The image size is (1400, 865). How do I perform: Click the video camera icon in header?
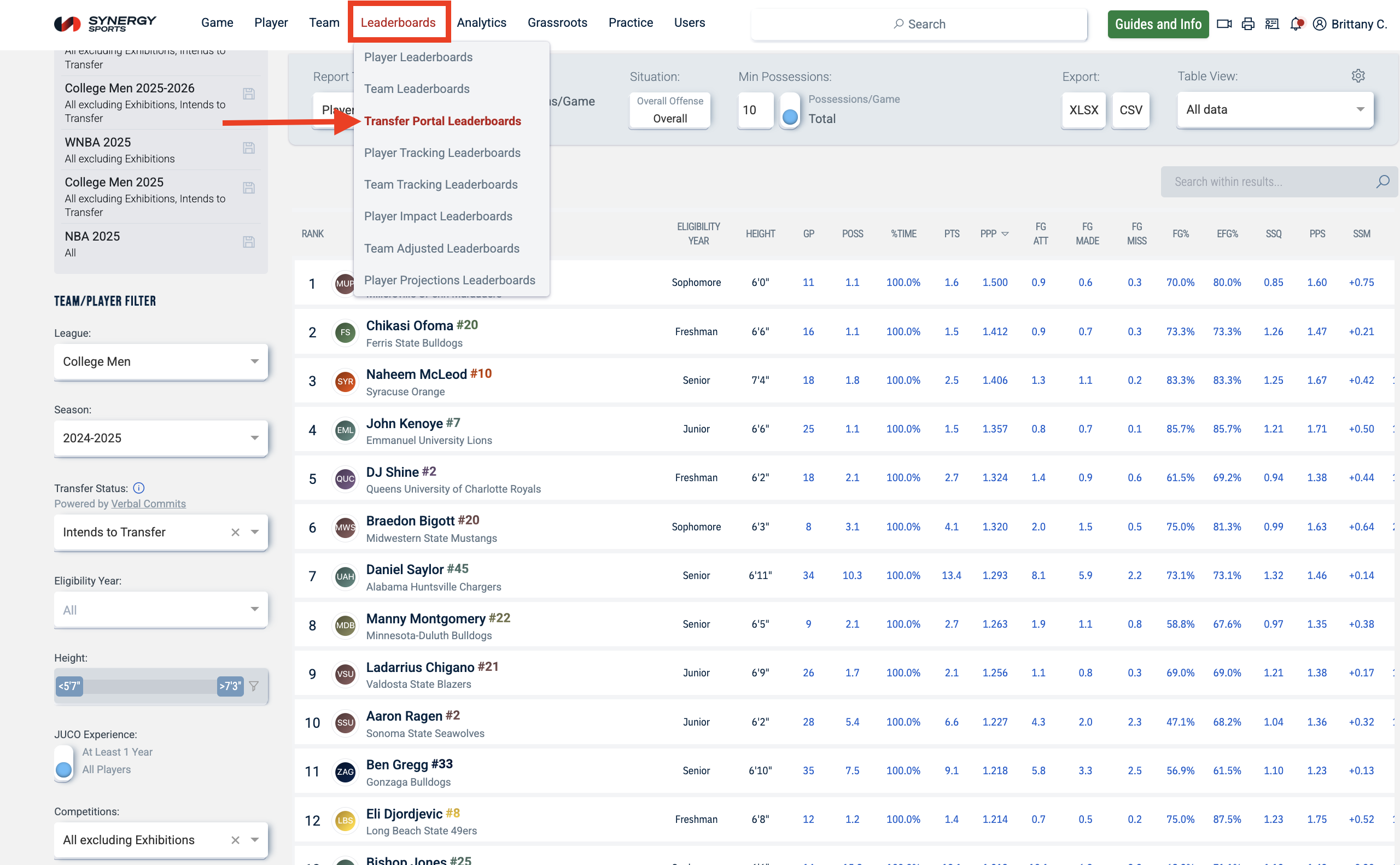pyautogui.click(x=1224, y=24)
